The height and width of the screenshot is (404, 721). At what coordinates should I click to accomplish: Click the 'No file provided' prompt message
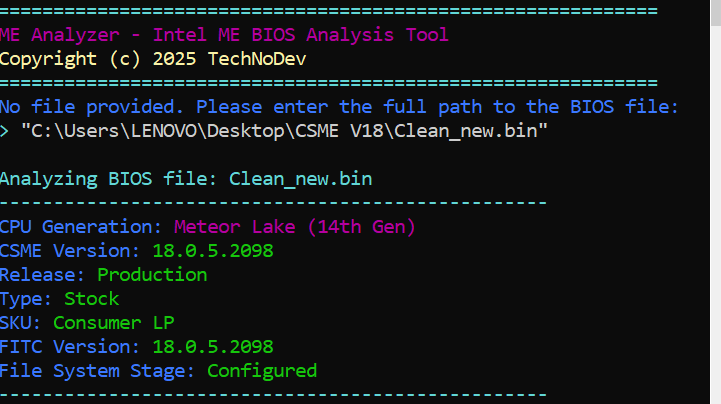pyautogui.click(x=339, y=107)
